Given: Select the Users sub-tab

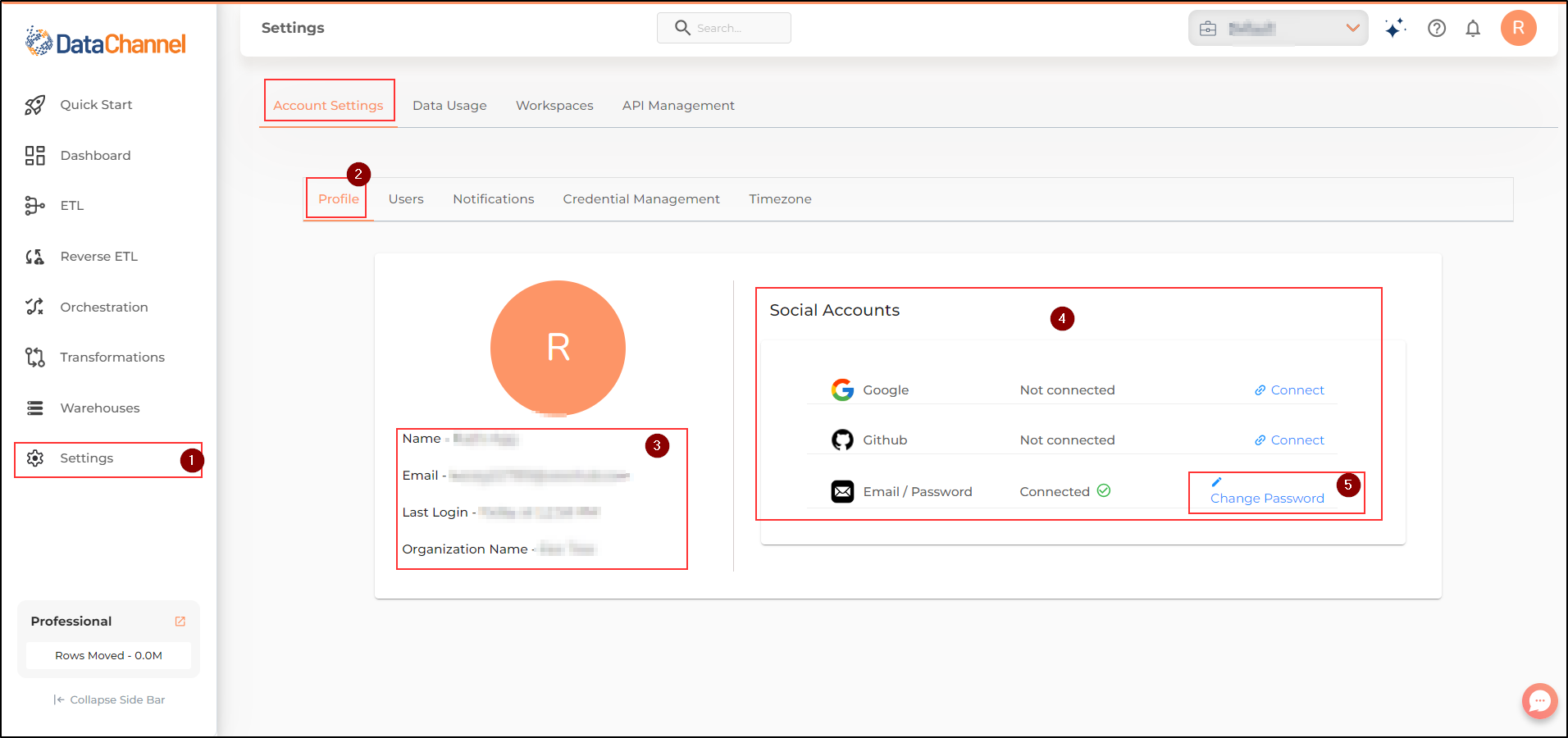Looking at the screenshot, I should coord(406,198).
